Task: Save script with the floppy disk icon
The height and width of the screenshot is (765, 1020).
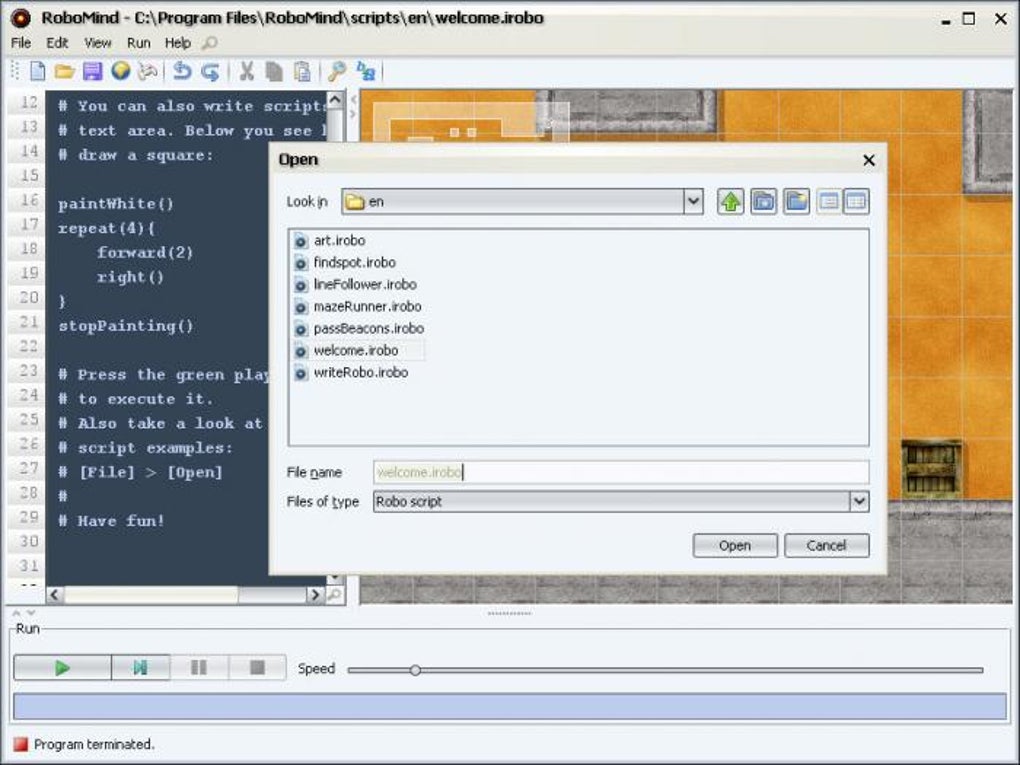Action: (92, 71)
